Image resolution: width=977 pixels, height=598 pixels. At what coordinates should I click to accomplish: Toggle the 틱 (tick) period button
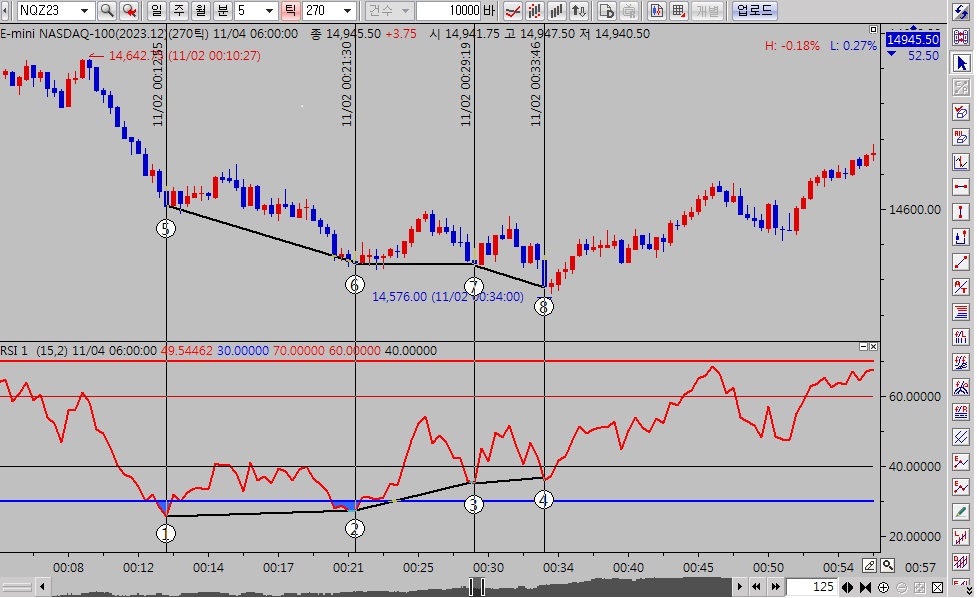(x=290, y=11)
